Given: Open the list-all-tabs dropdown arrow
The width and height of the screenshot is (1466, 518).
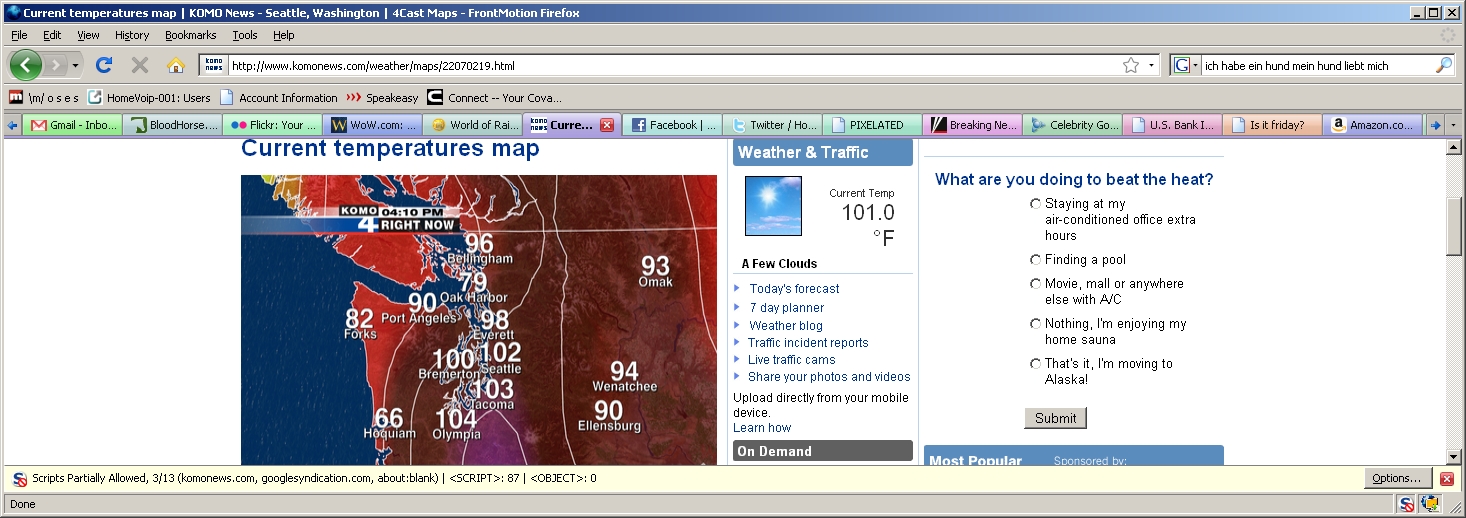Looking at the screenshot, I should pos(1454,125).
